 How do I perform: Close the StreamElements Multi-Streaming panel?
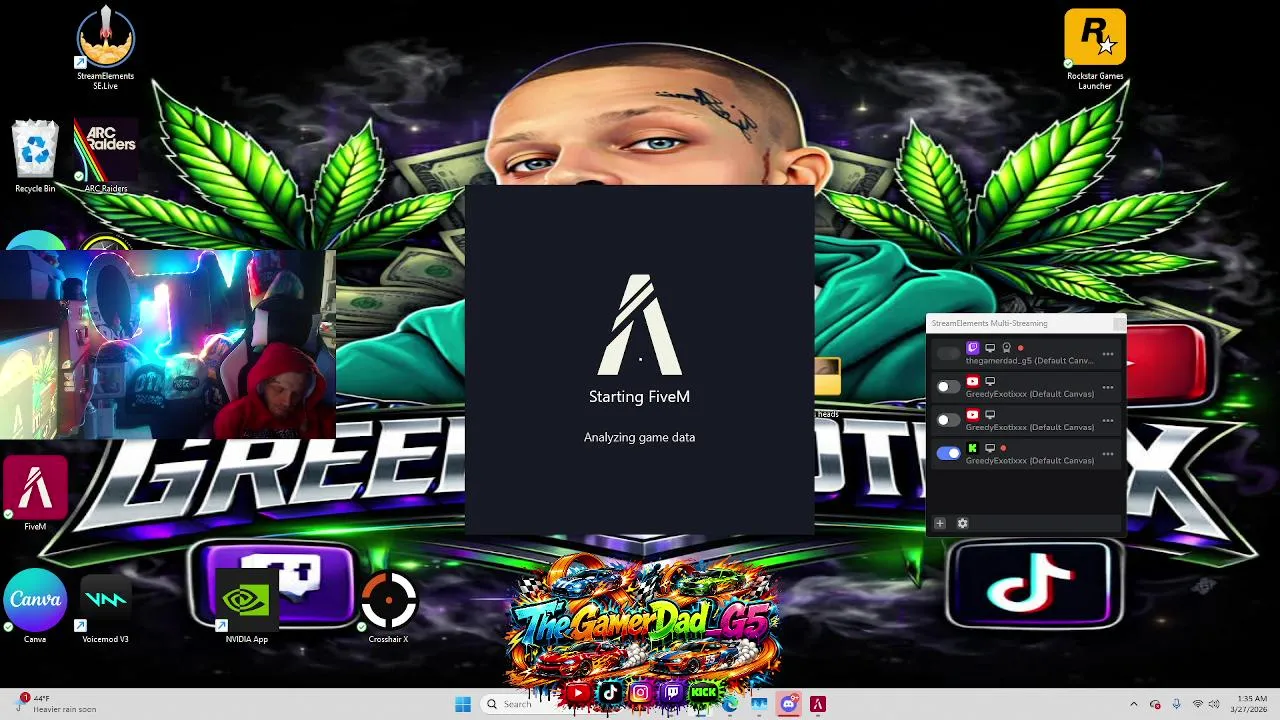[1118, 323]
